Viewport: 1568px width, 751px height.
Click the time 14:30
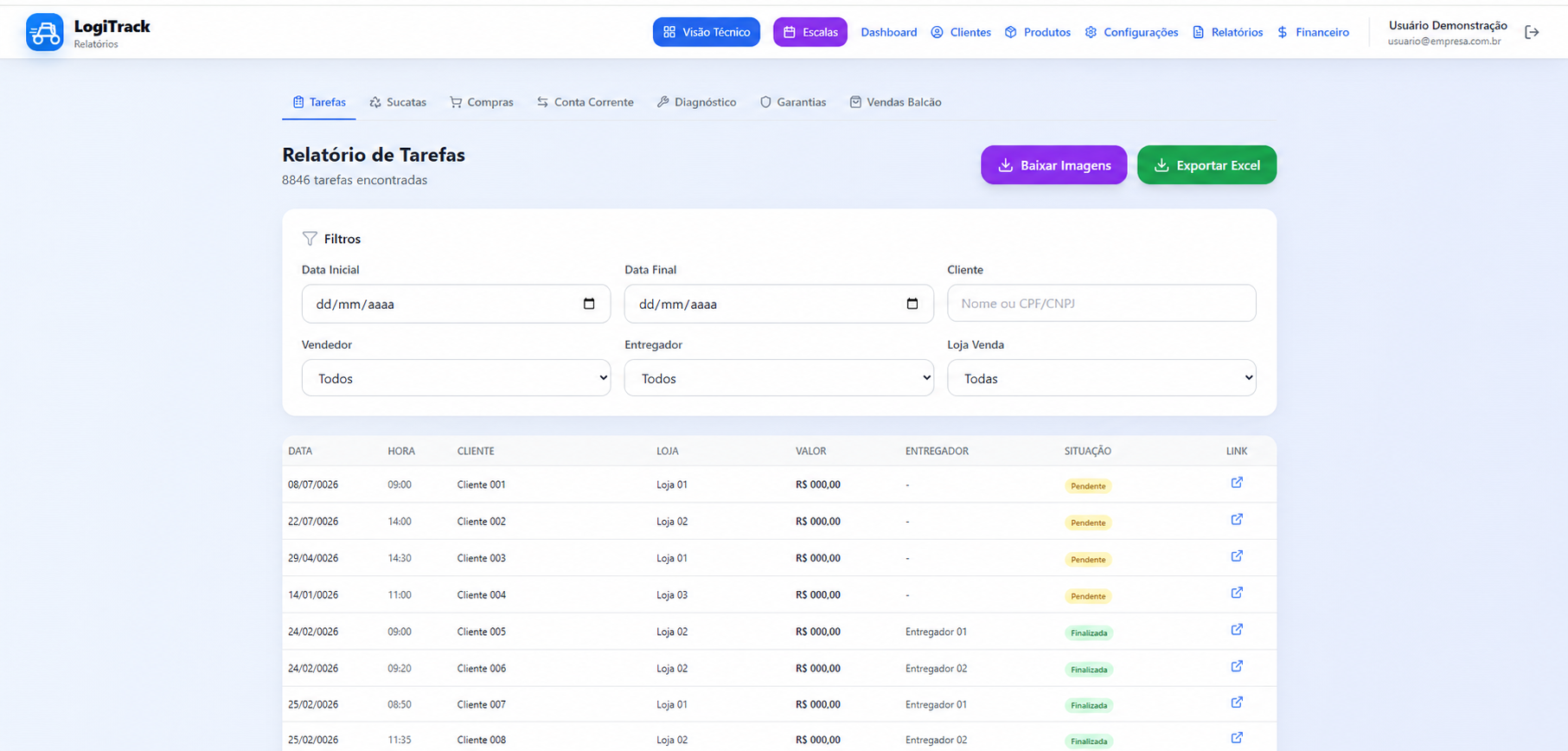400,558
